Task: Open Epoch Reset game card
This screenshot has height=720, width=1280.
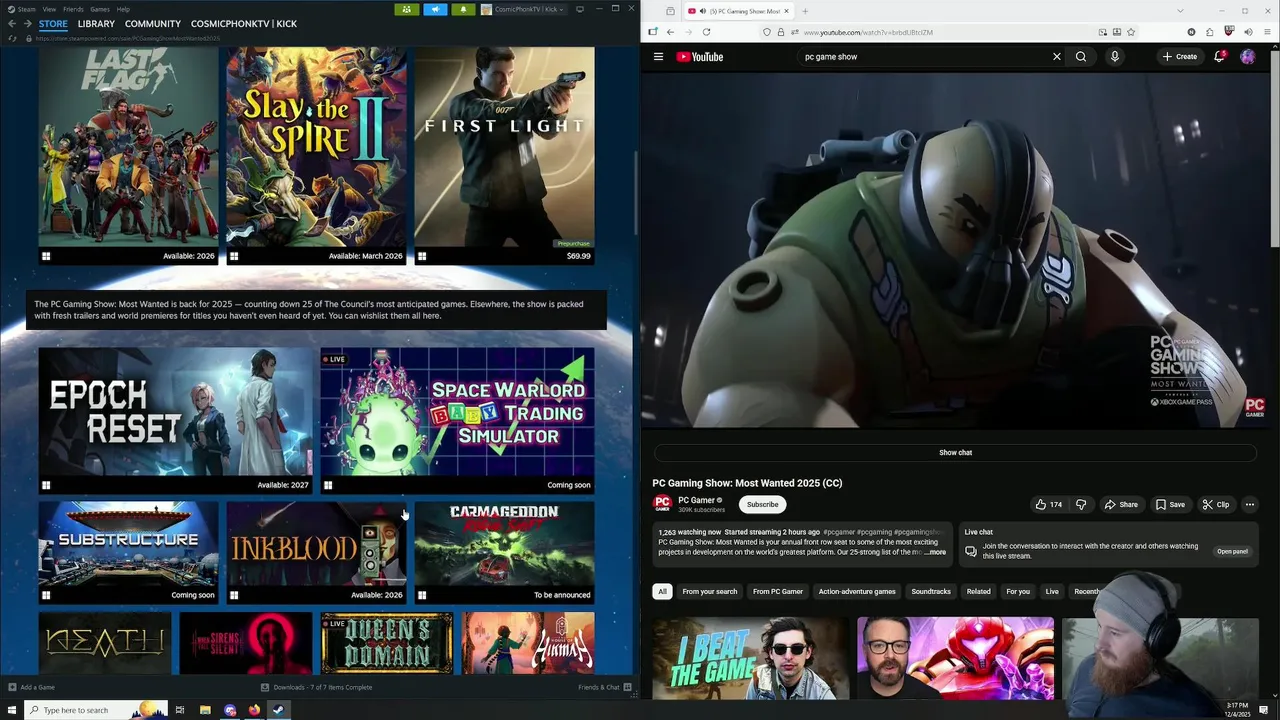Action: 175,421
